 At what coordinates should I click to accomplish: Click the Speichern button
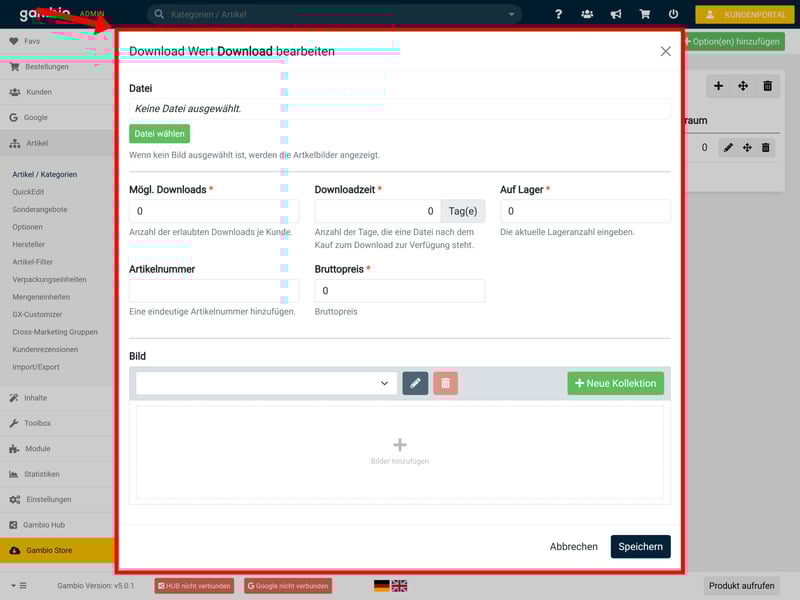tap(640, 547)
